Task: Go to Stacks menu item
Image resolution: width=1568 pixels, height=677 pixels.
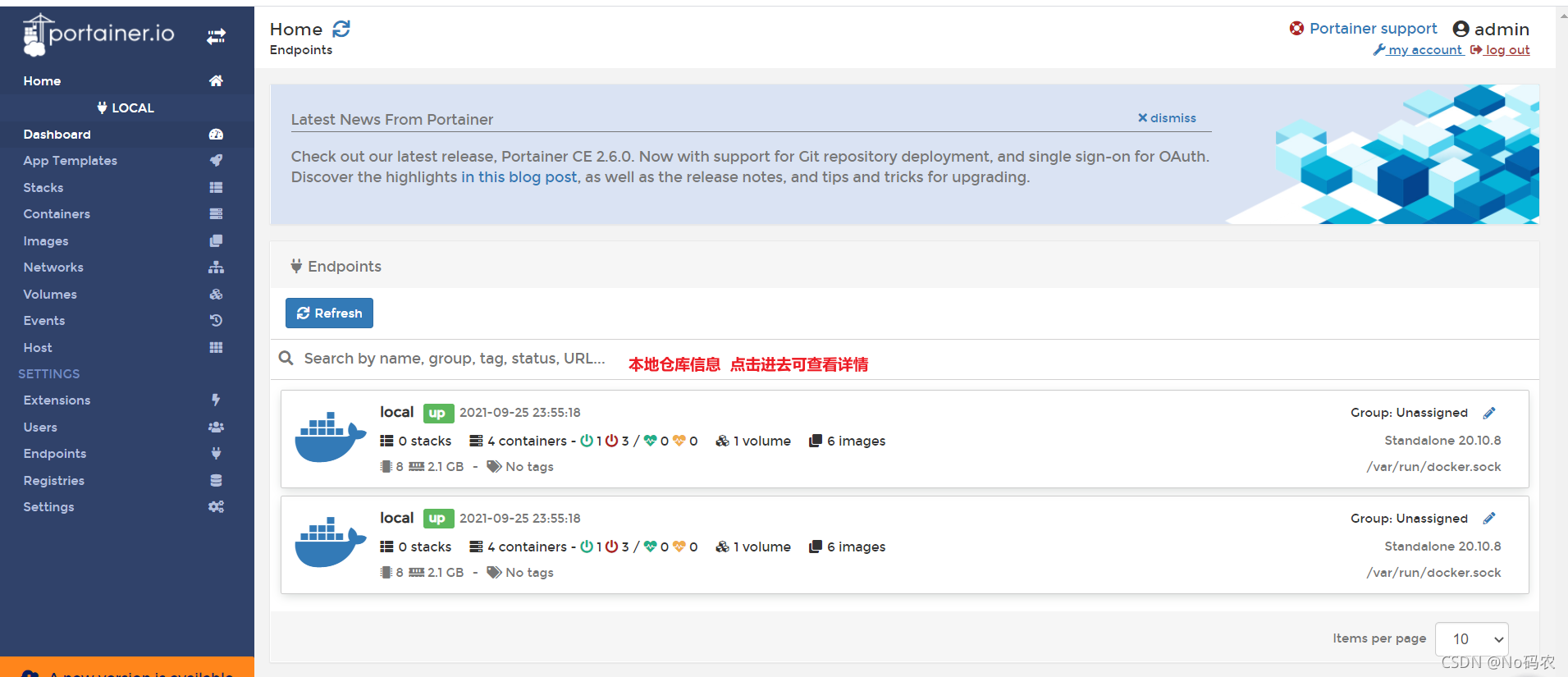Action: (43, 187)
